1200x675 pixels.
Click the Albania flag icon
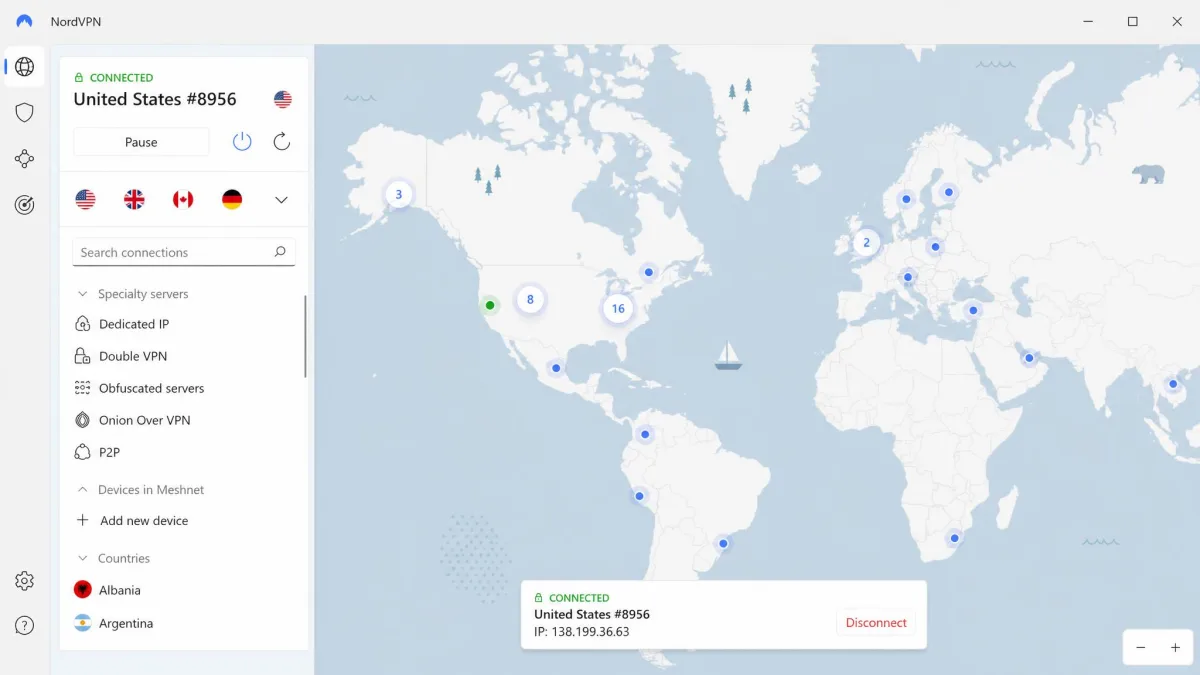coord(83,590)
